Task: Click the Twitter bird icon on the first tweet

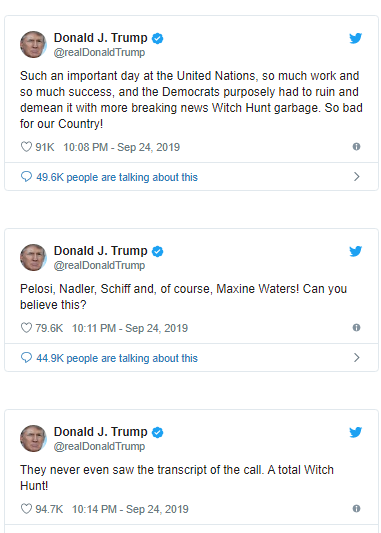Action: coord(356,38)
